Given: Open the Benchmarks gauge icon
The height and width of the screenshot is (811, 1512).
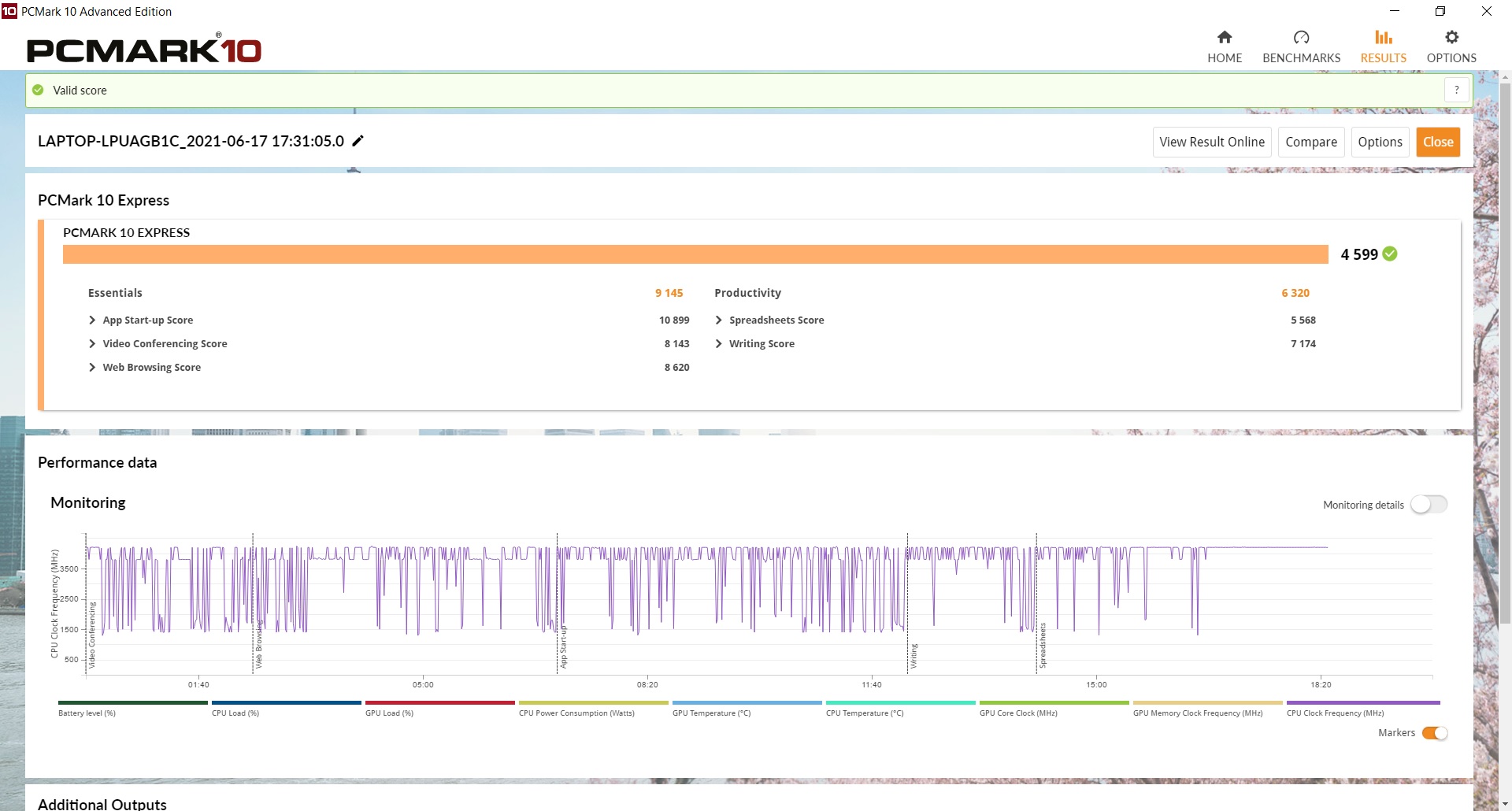Looking at the screenshot, I should coord(1301,37).
